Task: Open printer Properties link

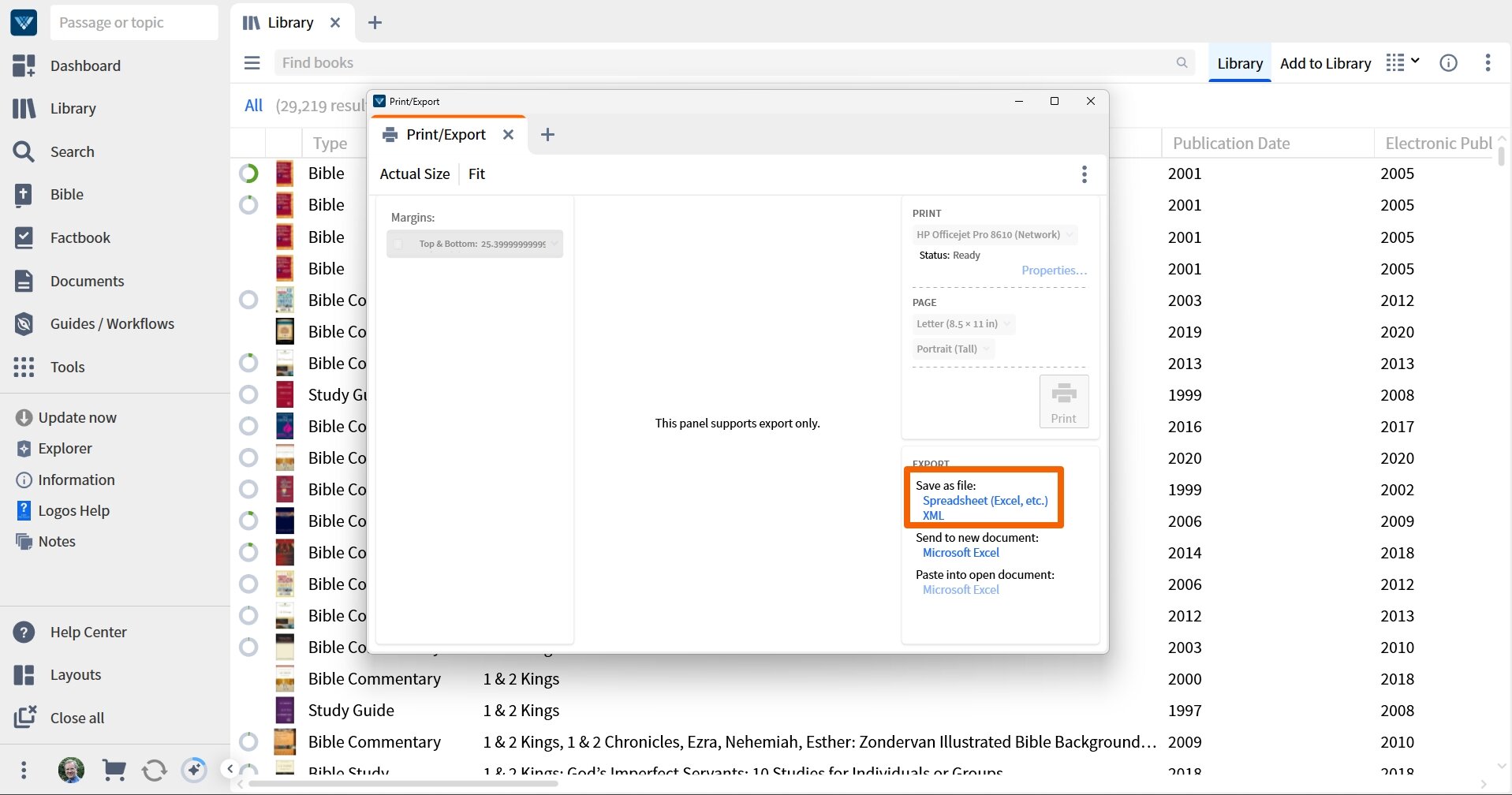Action: coord(1054,271)
